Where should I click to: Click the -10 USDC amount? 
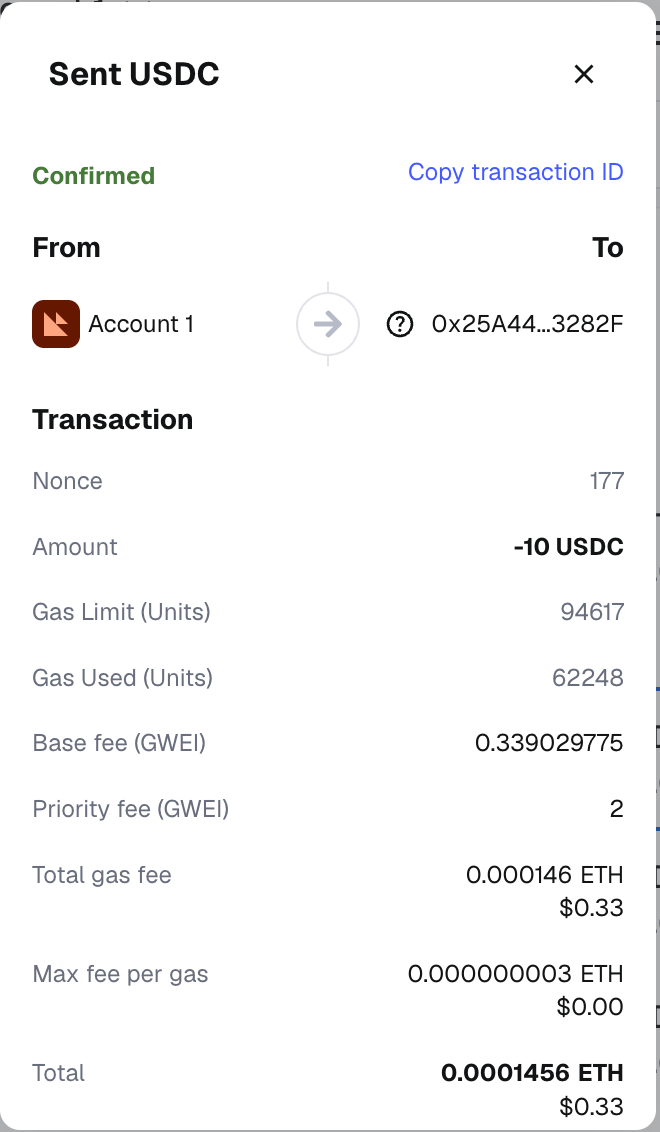568,547
